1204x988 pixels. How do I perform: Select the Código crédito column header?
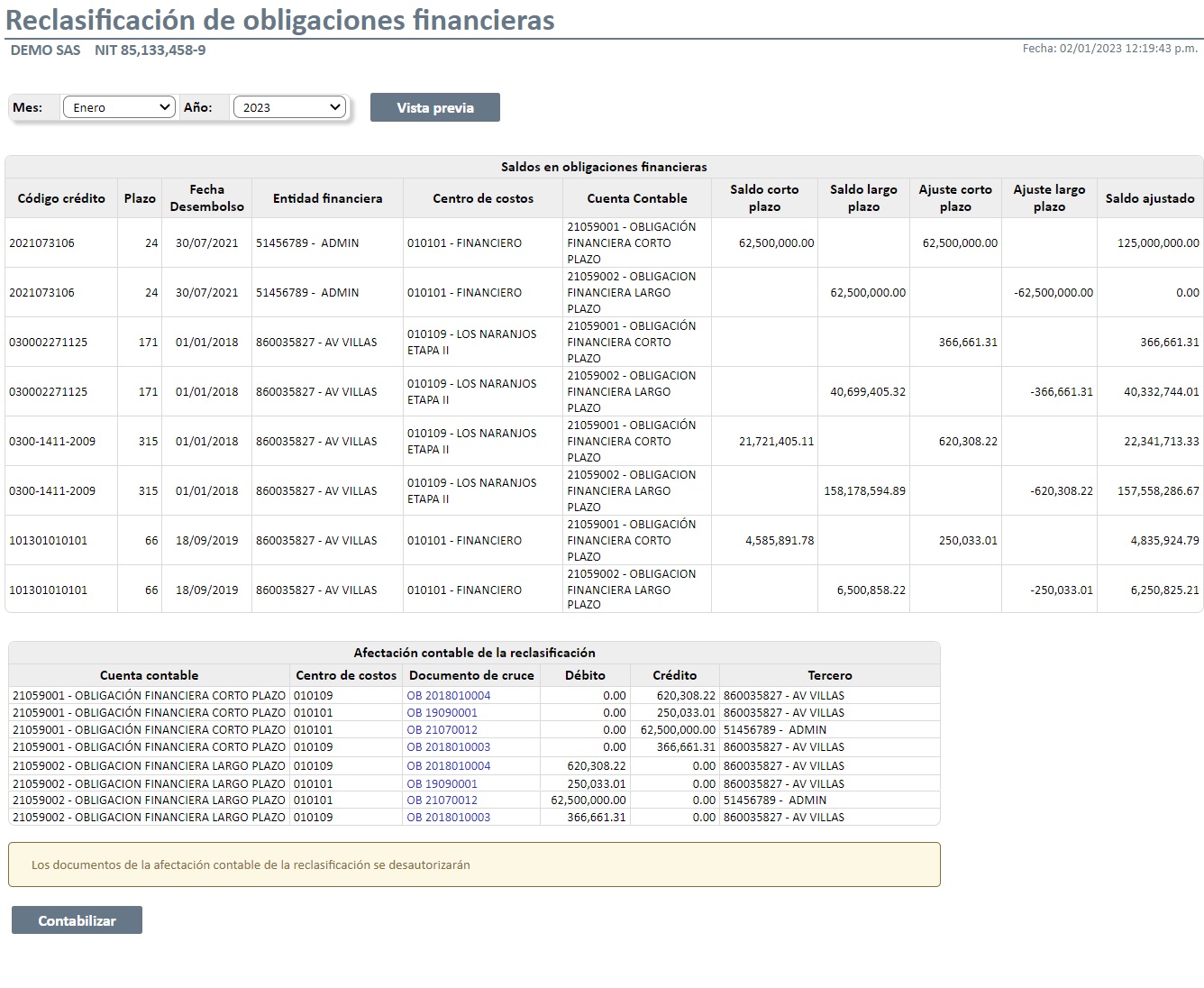(x=61, y=198)
